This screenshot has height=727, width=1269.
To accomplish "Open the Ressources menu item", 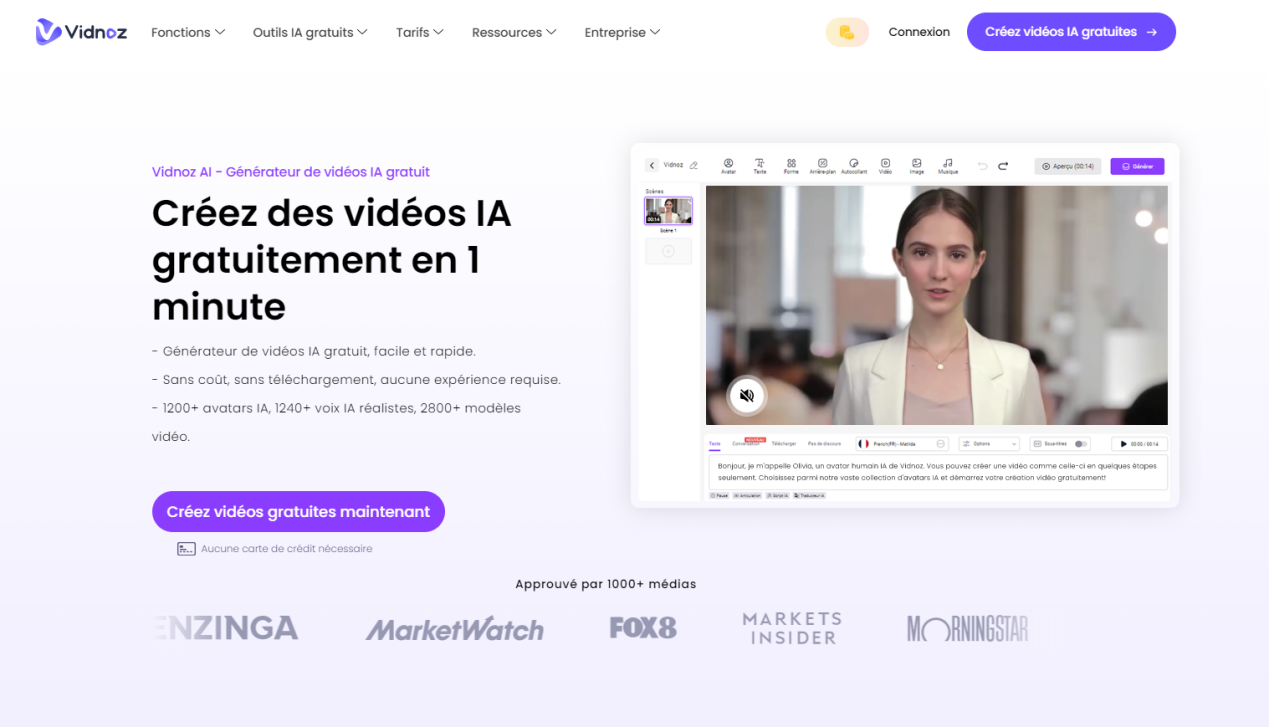I will (514, 32).
